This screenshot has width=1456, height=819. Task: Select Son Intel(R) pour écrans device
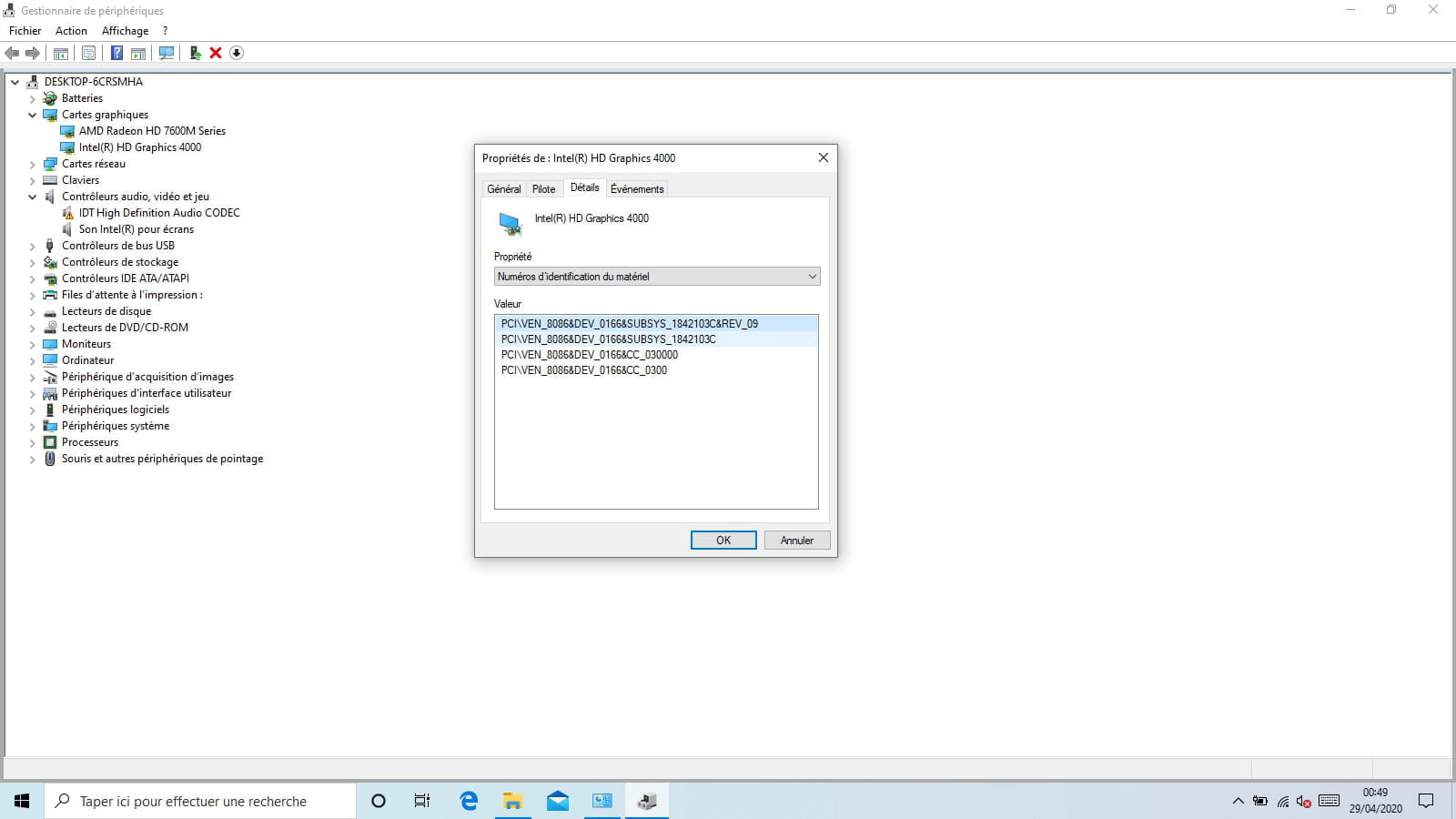136,229
